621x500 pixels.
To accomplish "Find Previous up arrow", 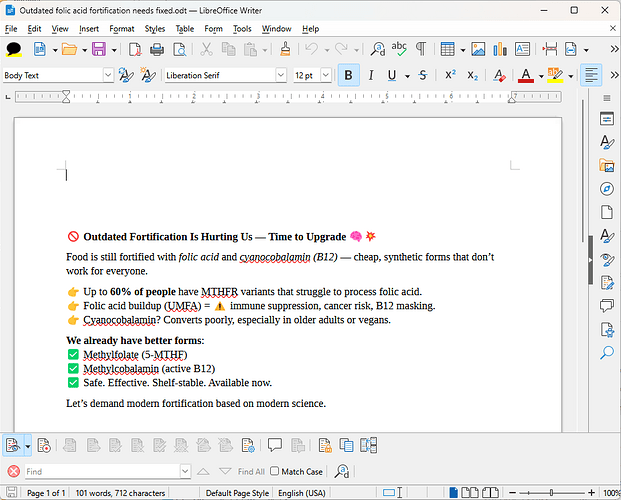I will point(203,471).
